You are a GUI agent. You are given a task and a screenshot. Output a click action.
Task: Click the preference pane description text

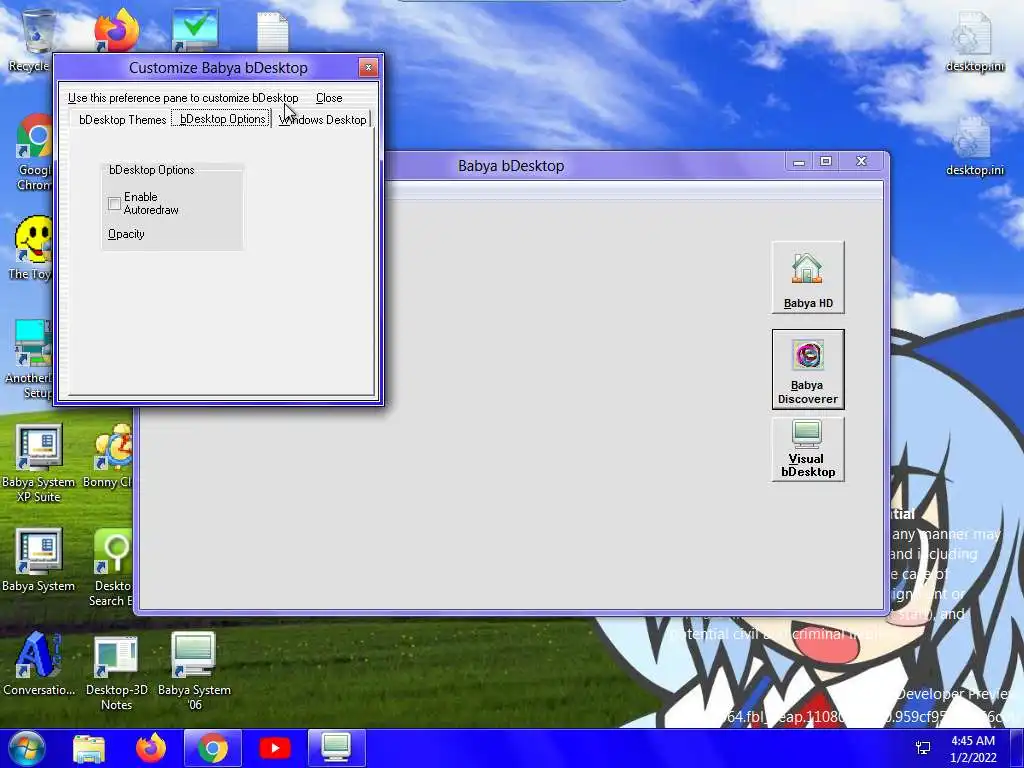[183, 98]
